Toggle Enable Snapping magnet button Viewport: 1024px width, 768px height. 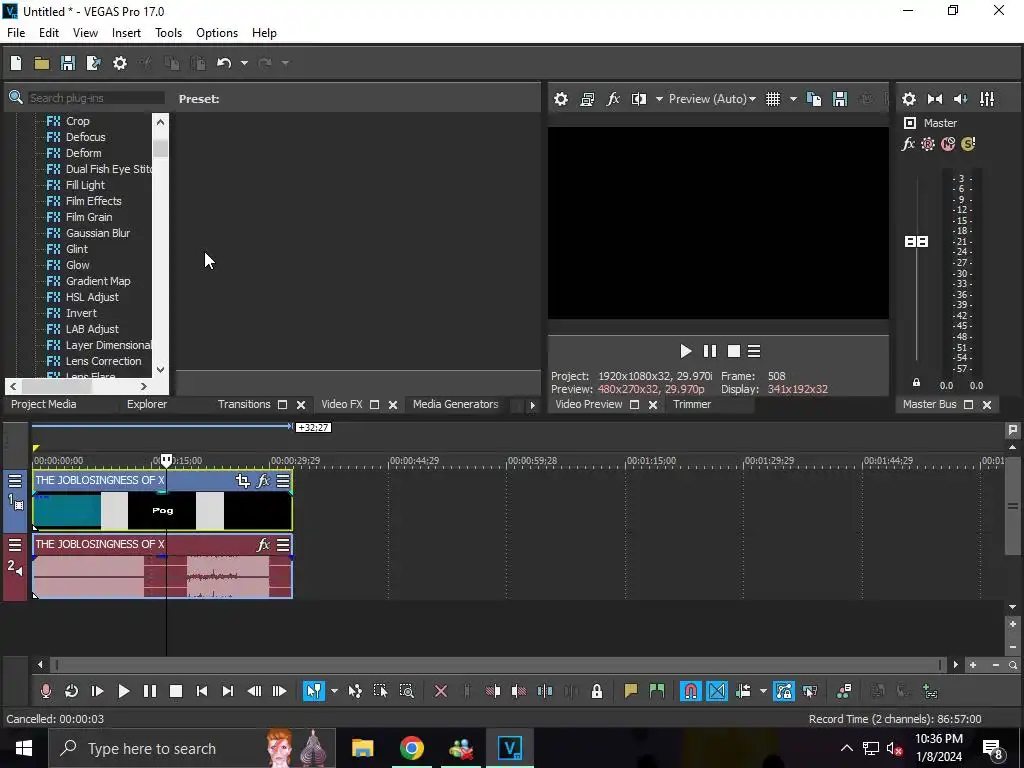(690, 691)
